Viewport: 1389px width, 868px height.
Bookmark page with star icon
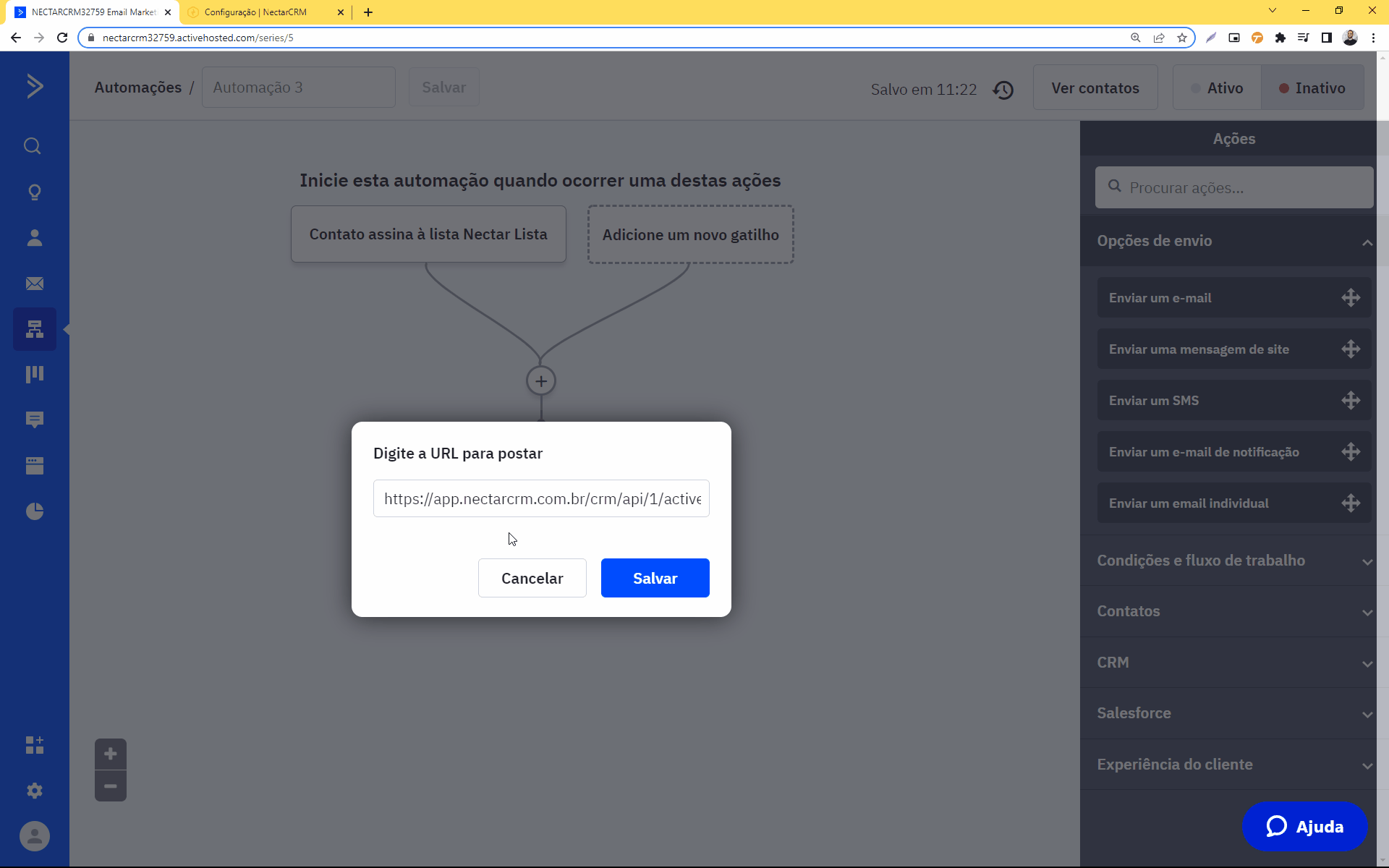pos(1182,38)
